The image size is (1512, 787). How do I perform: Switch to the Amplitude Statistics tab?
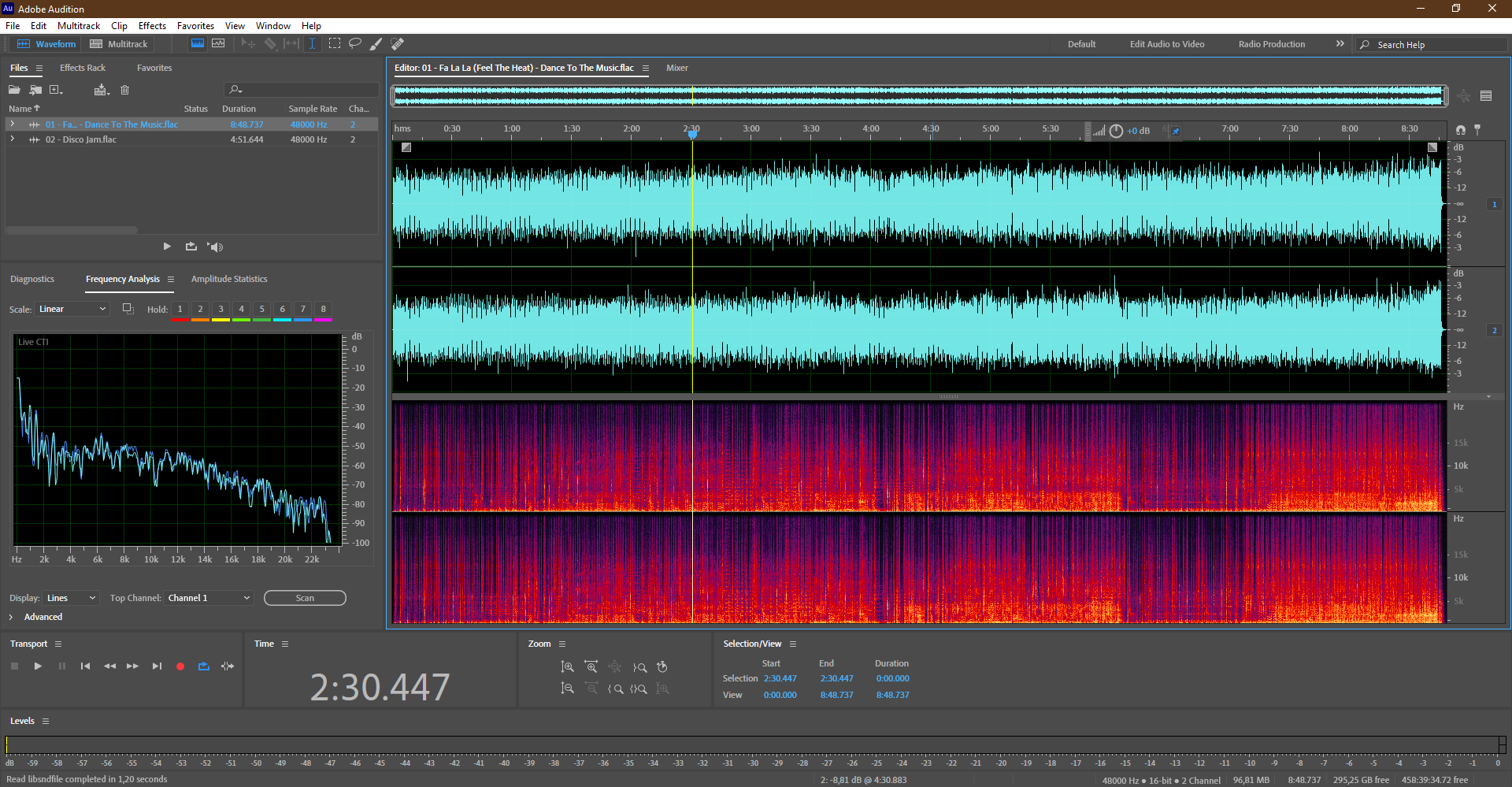click(x=228, y=279)
